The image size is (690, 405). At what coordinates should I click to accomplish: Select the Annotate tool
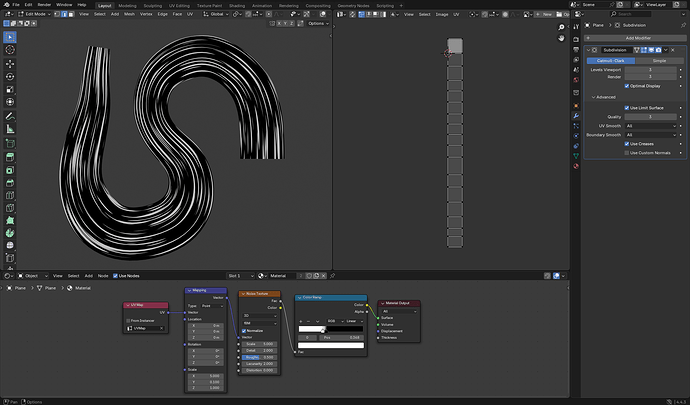click(10, 116)
